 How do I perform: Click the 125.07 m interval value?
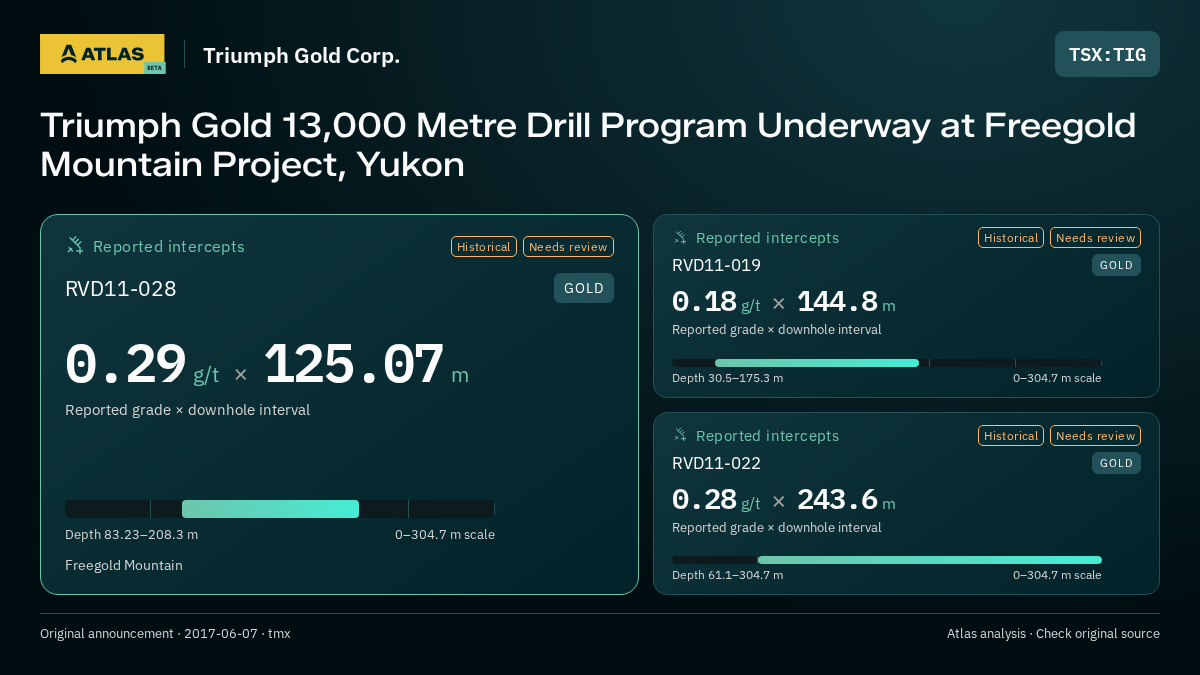(x=366, y=365)
